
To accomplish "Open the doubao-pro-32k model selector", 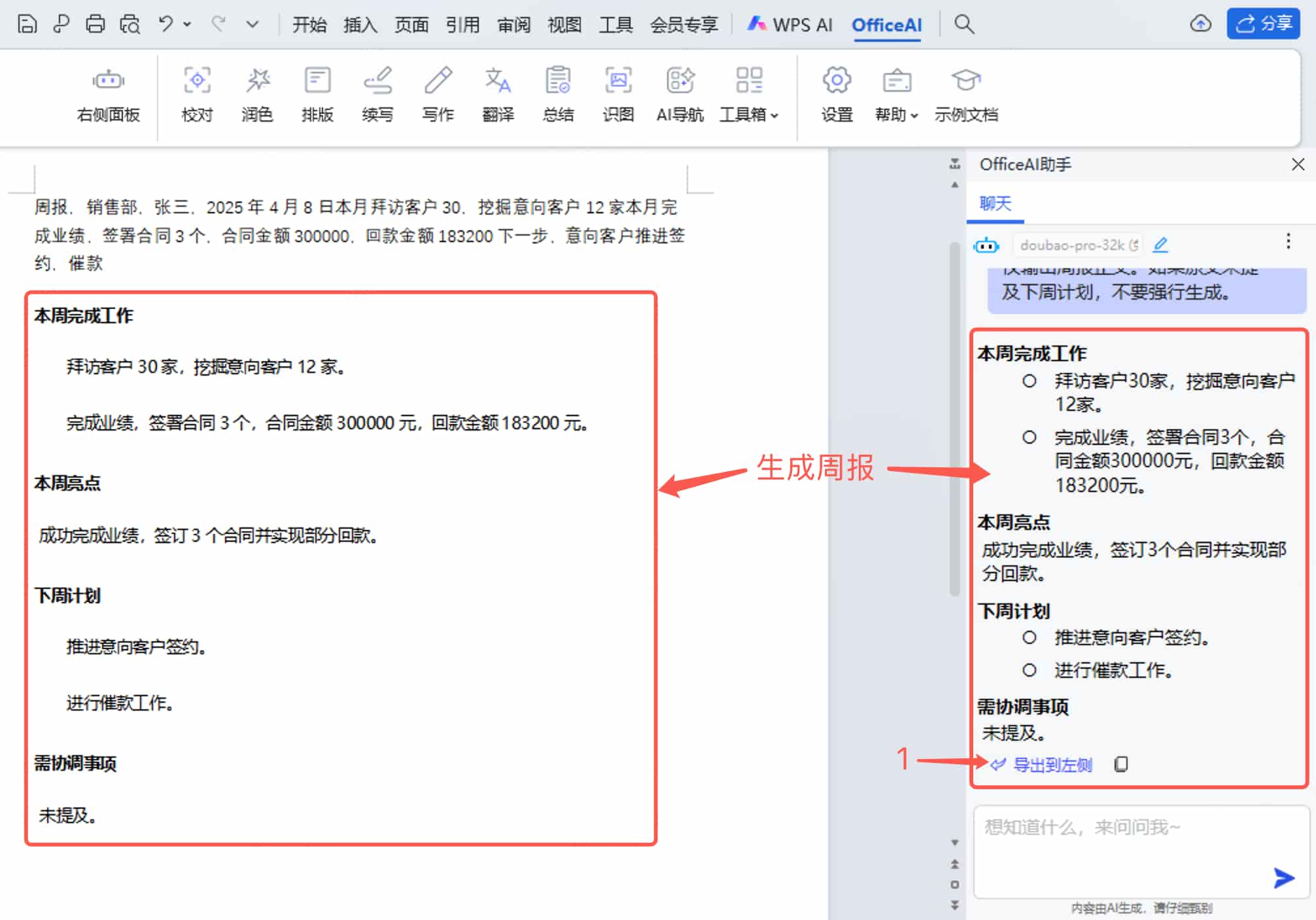I will 1076,245.
